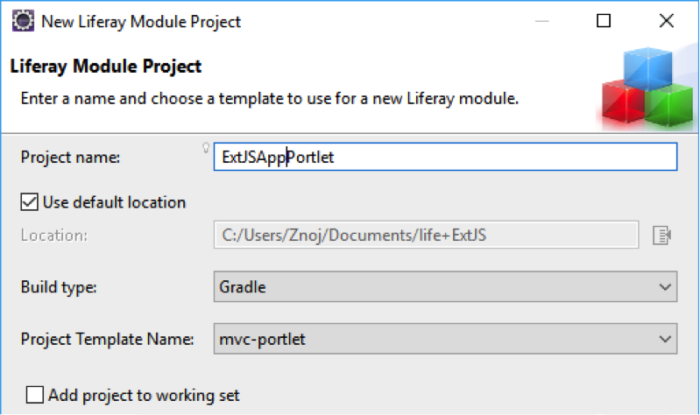Minimize the New Liferay Module Project dialog
Viewport: 700px width, 415px height.
[542, 21]
